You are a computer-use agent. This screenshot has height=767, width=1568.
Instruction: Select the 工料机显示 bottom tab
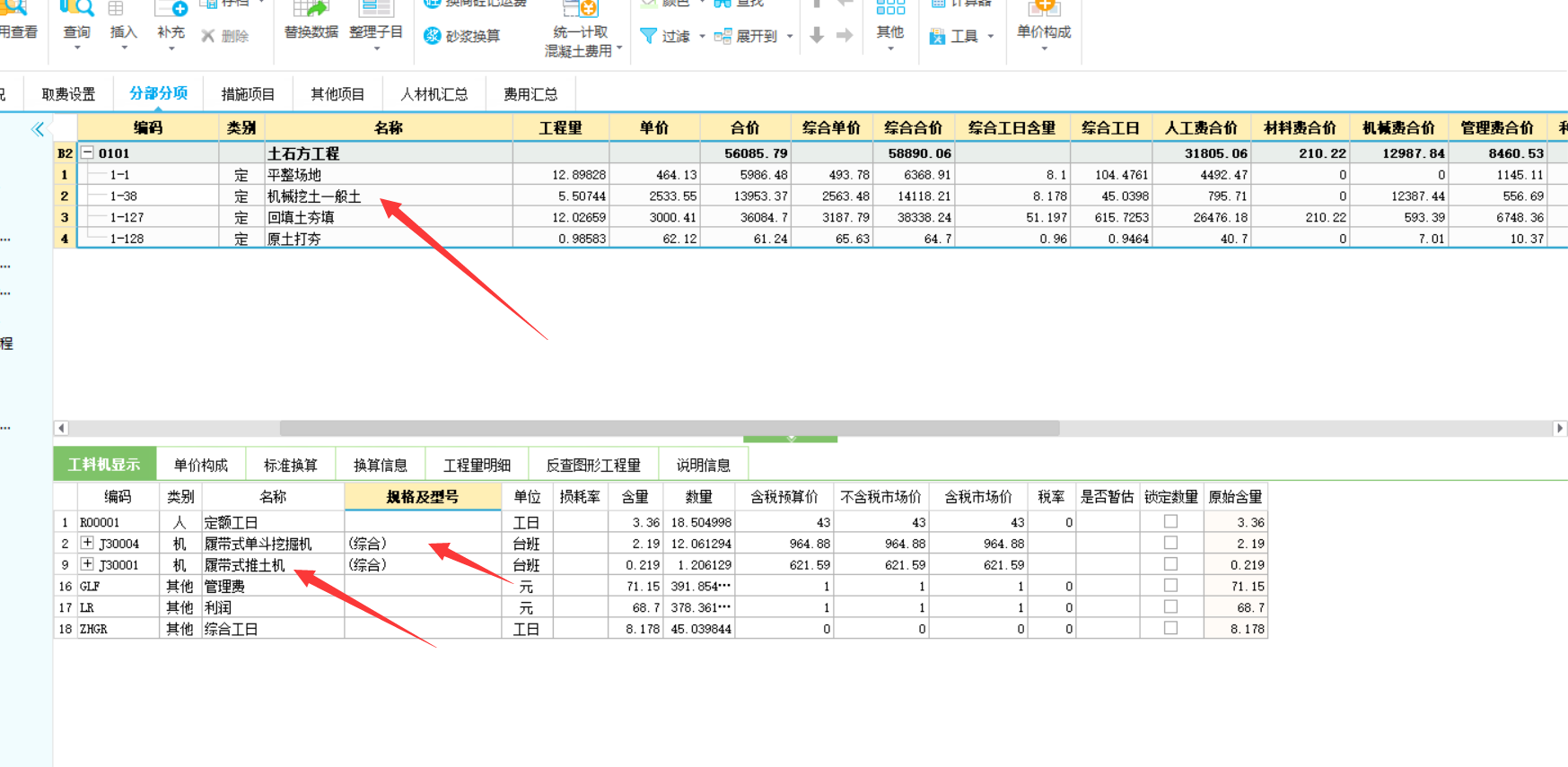[104, 465]
